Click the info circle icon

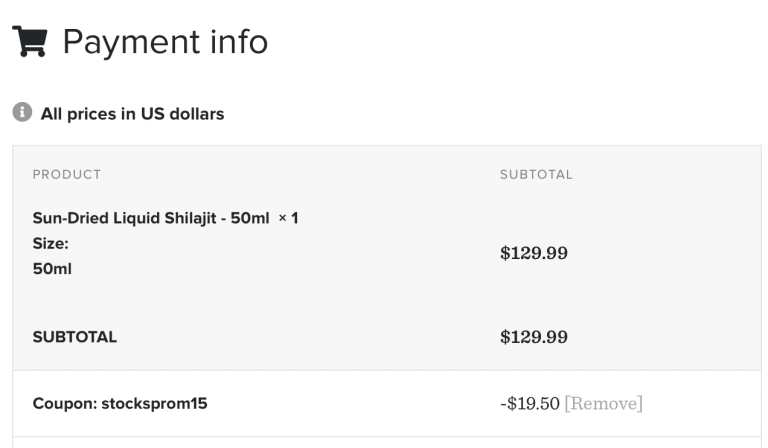(x=21, y=113)
